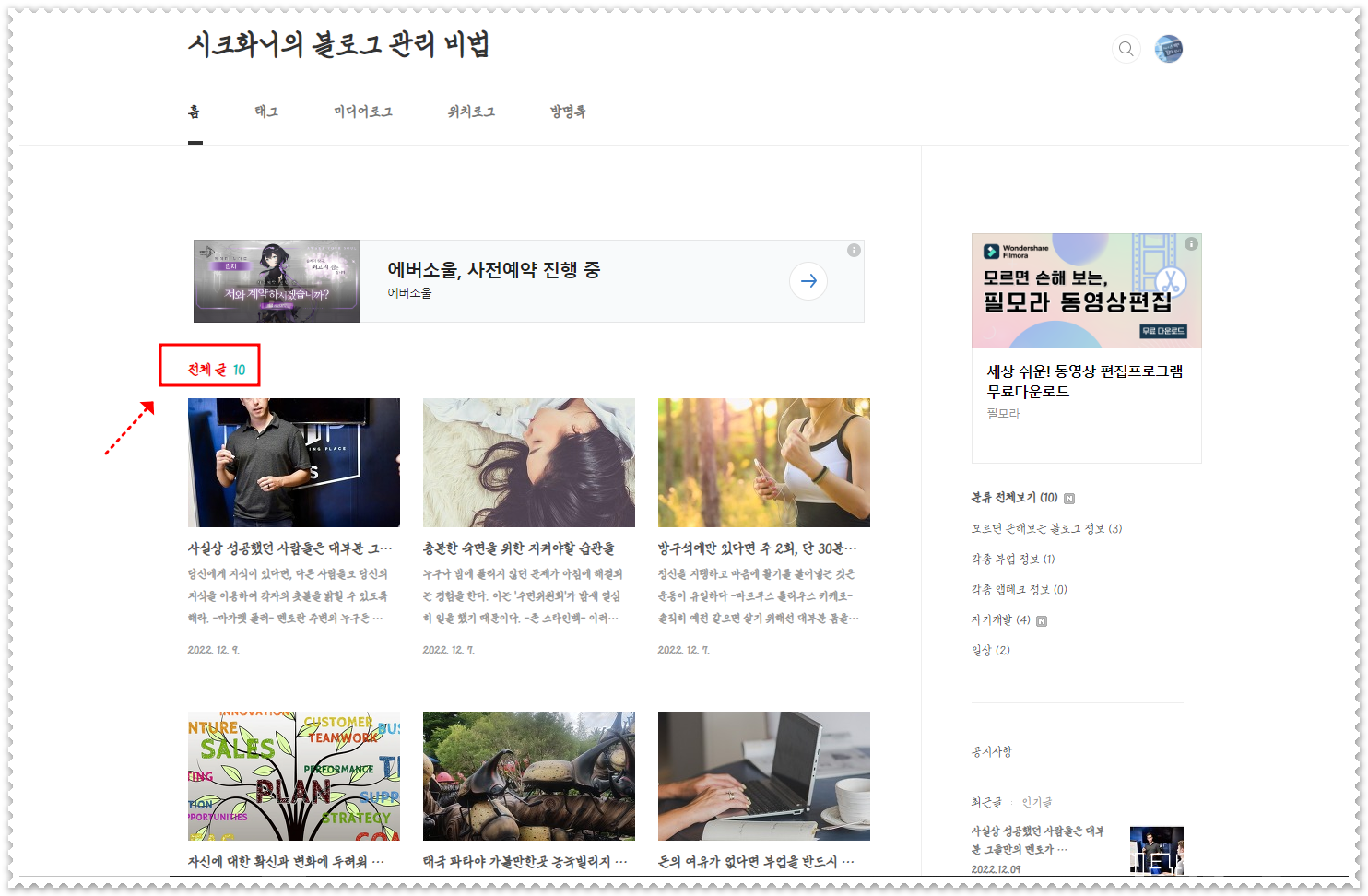Open laptop typing thumbnail post
This screenshot has height=896, width=1368.
point(764,776)
